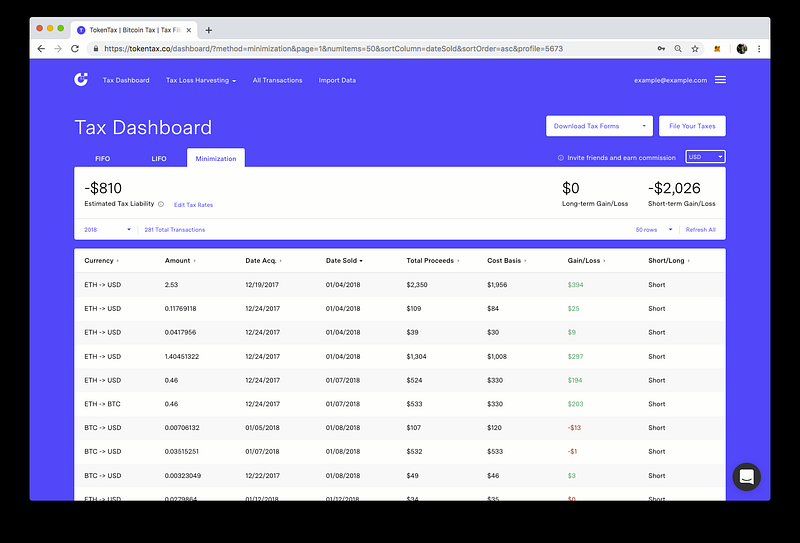Click date acquired 01/05/2018

[x=262, y=428]
